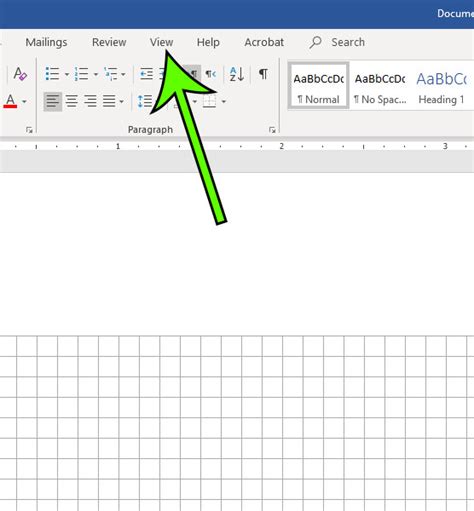Open the Font dialog launcher

[x=29, y=130]
